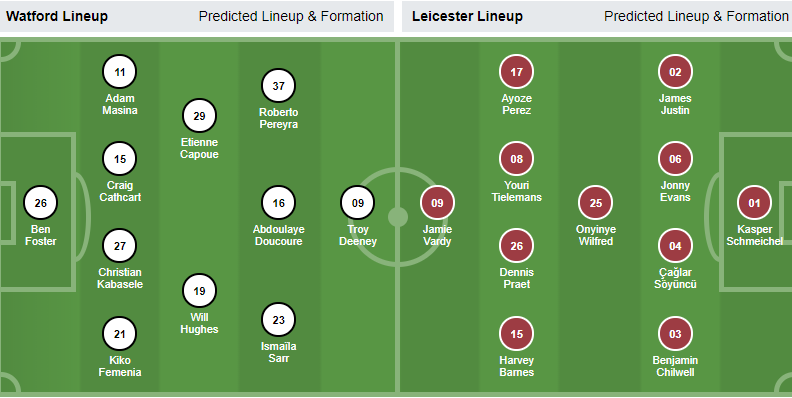Select Adam Masina's number 11 circle
The width and height of the screenshot is (792, 398).
click(x=120, y=72)
